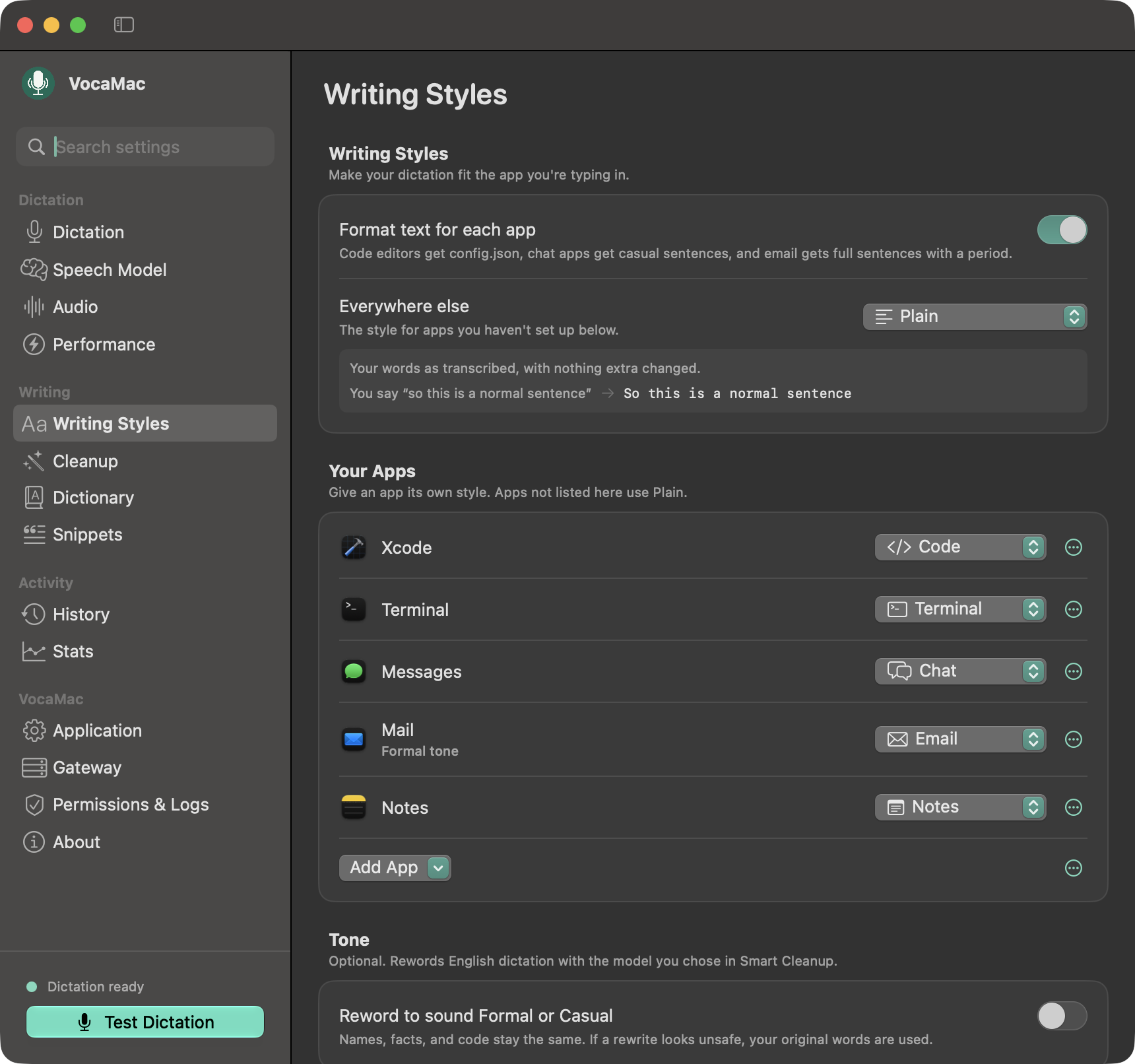Open the Cleanup page
Screen dimensions: 1135x1064
145,461
